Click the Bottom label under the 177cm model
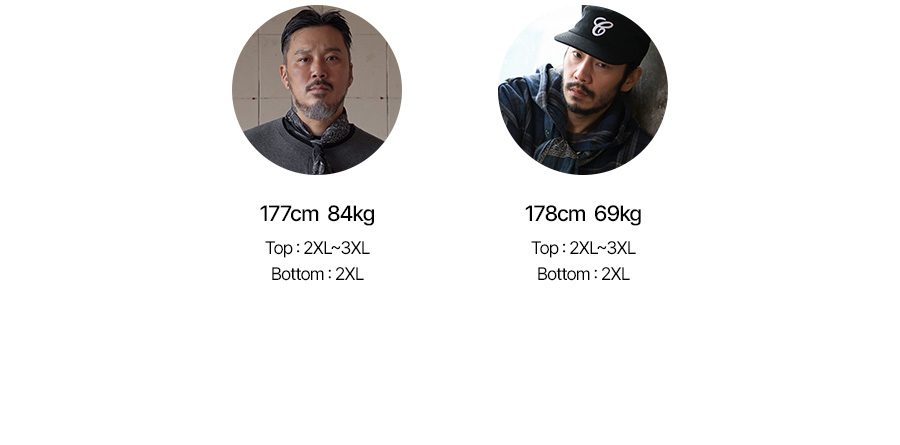This screenshot has width=900, height=445. [x=298, y=274]
